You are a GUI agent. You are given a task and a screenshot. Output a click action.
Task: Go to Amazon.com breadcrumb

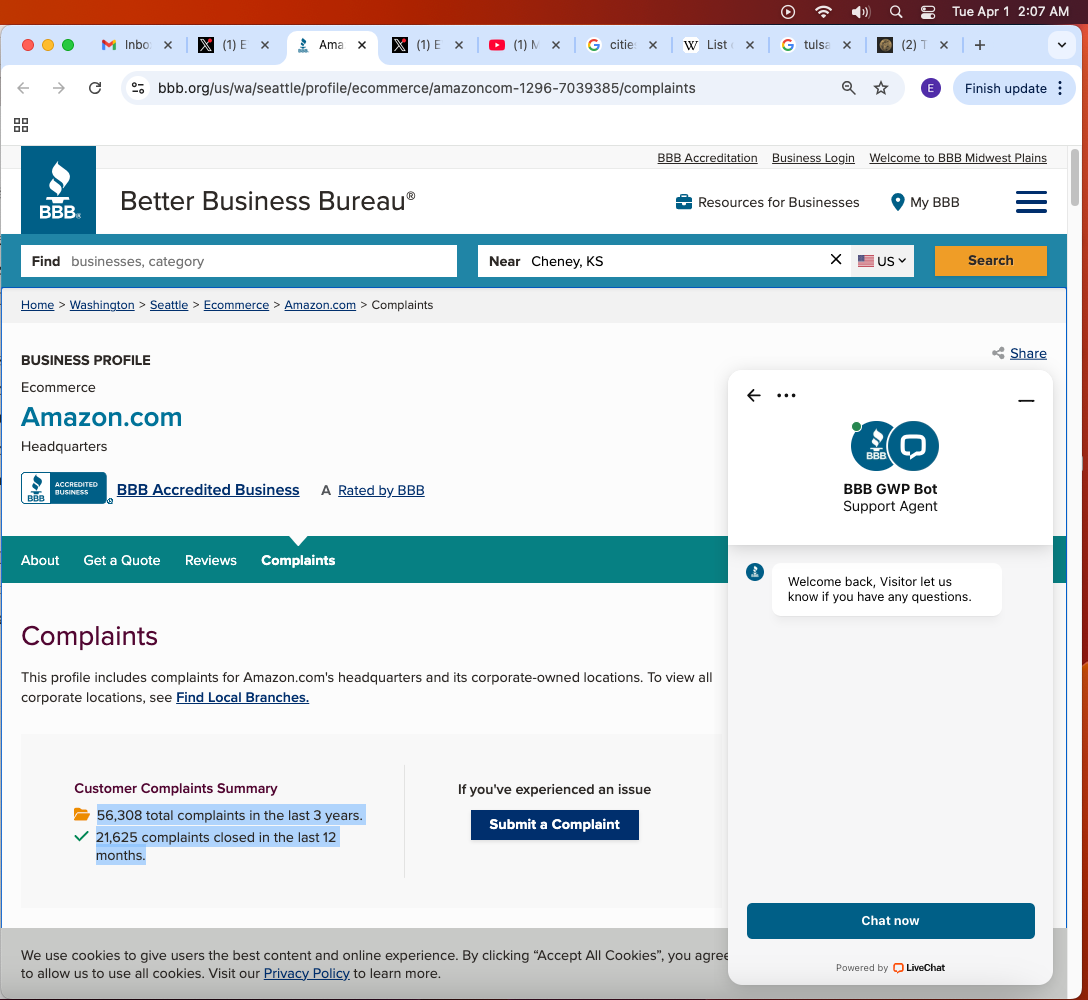tap(320, 305)
